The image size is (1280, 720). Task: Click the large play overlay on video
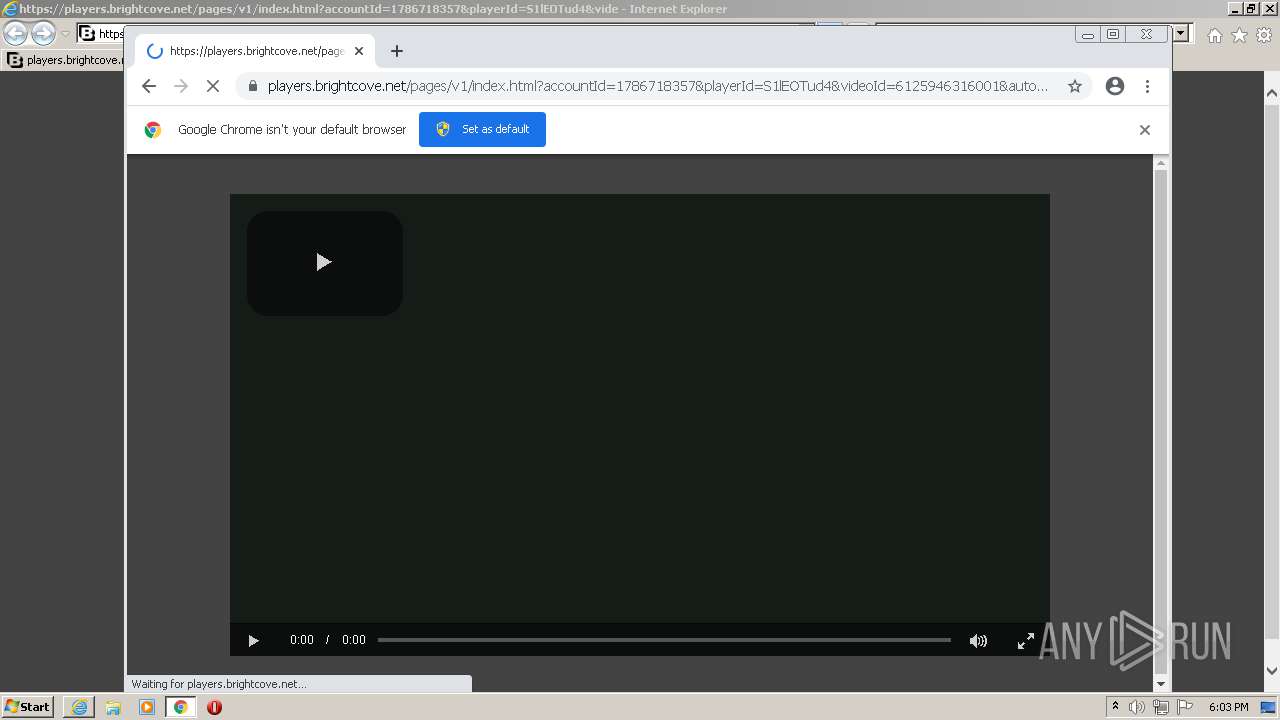pyautogui.click(x=324, y=263)
